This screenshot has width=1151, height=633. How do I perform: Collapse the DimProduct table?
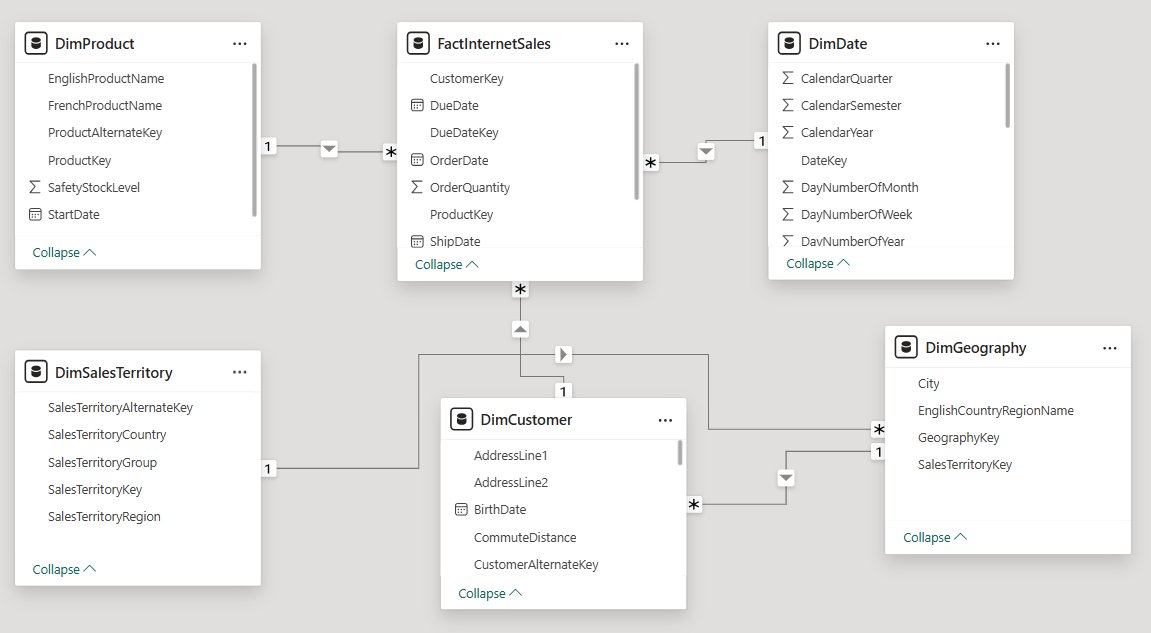64,253
